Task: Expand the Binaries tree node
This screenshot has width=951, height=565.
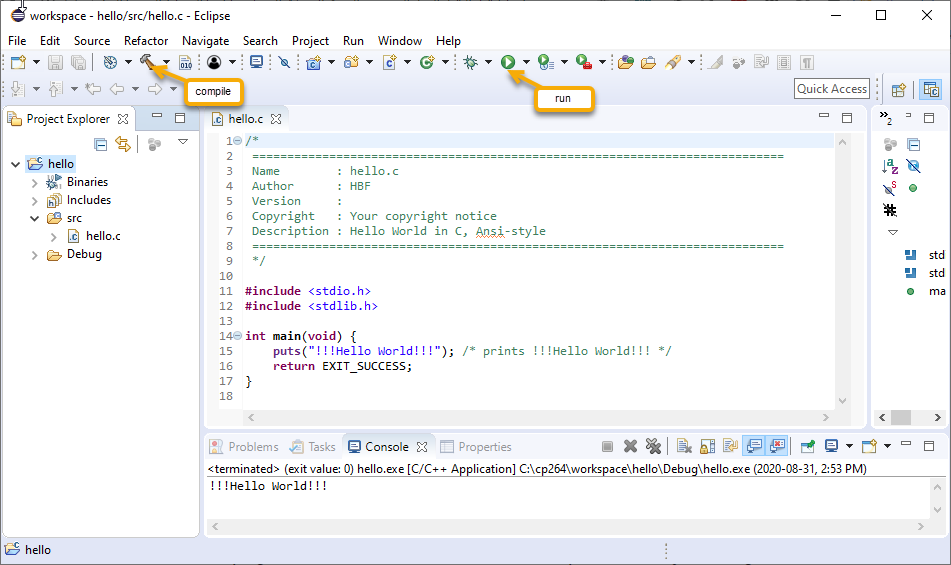Action: pos(35,182)
